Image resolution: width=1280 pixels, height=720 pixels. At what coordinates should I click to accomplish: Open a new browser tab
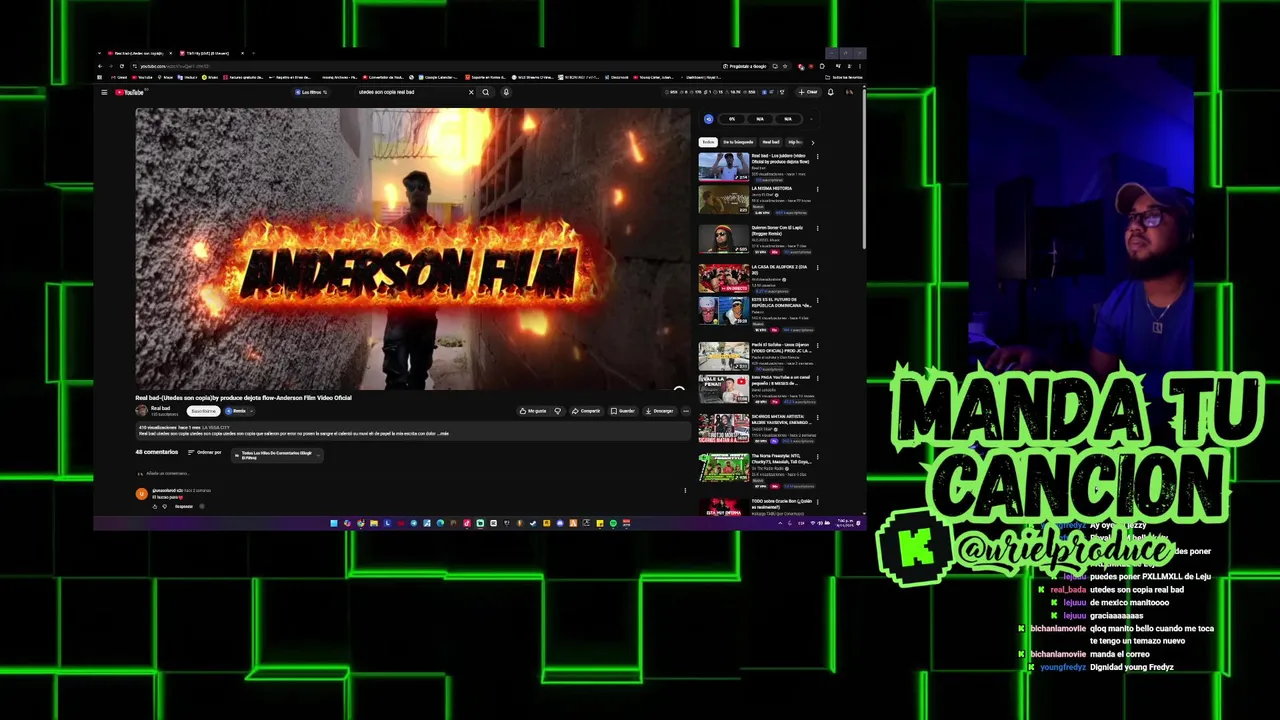[254, 53]
